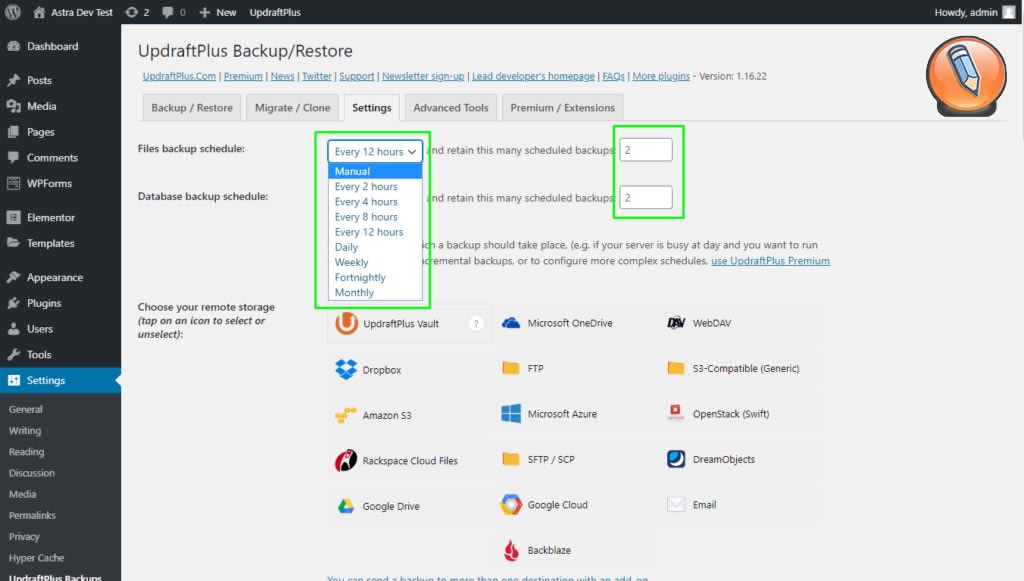Select the SFTP / SCP folder icon
Screen dimensions: 1024x581
point(511,459)
